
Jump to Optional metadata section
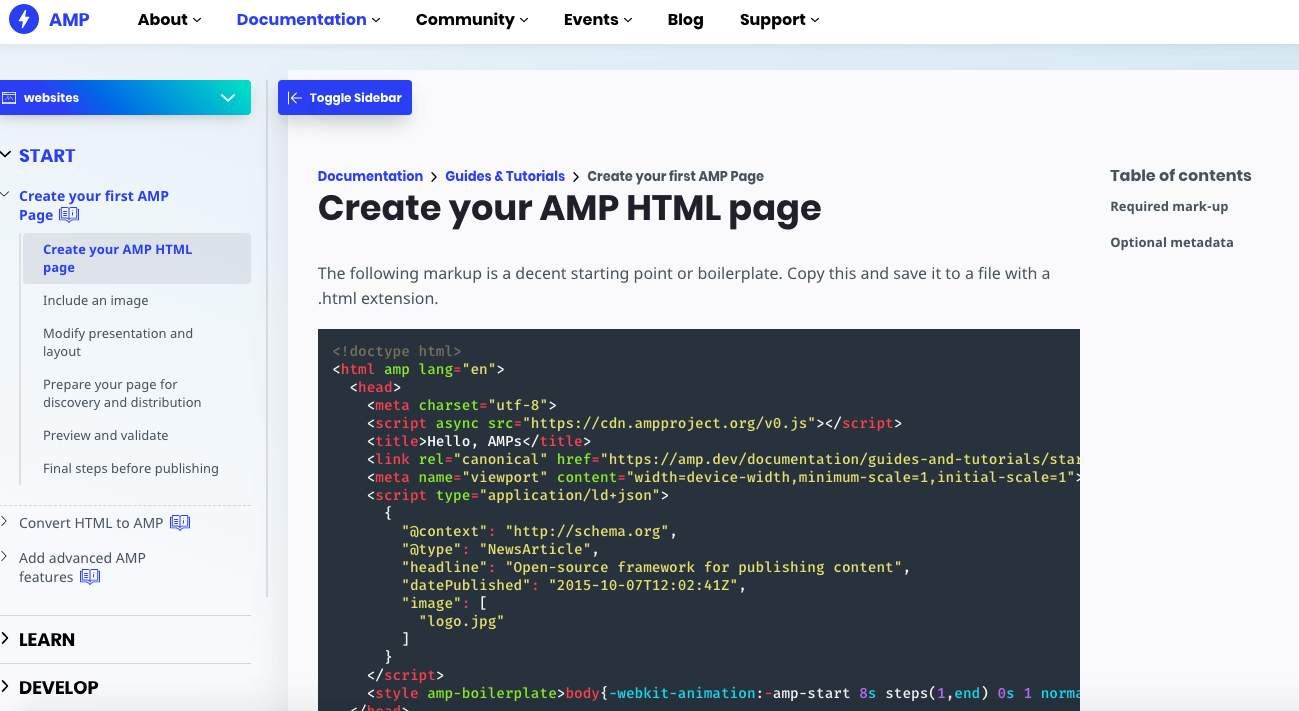1172,242
